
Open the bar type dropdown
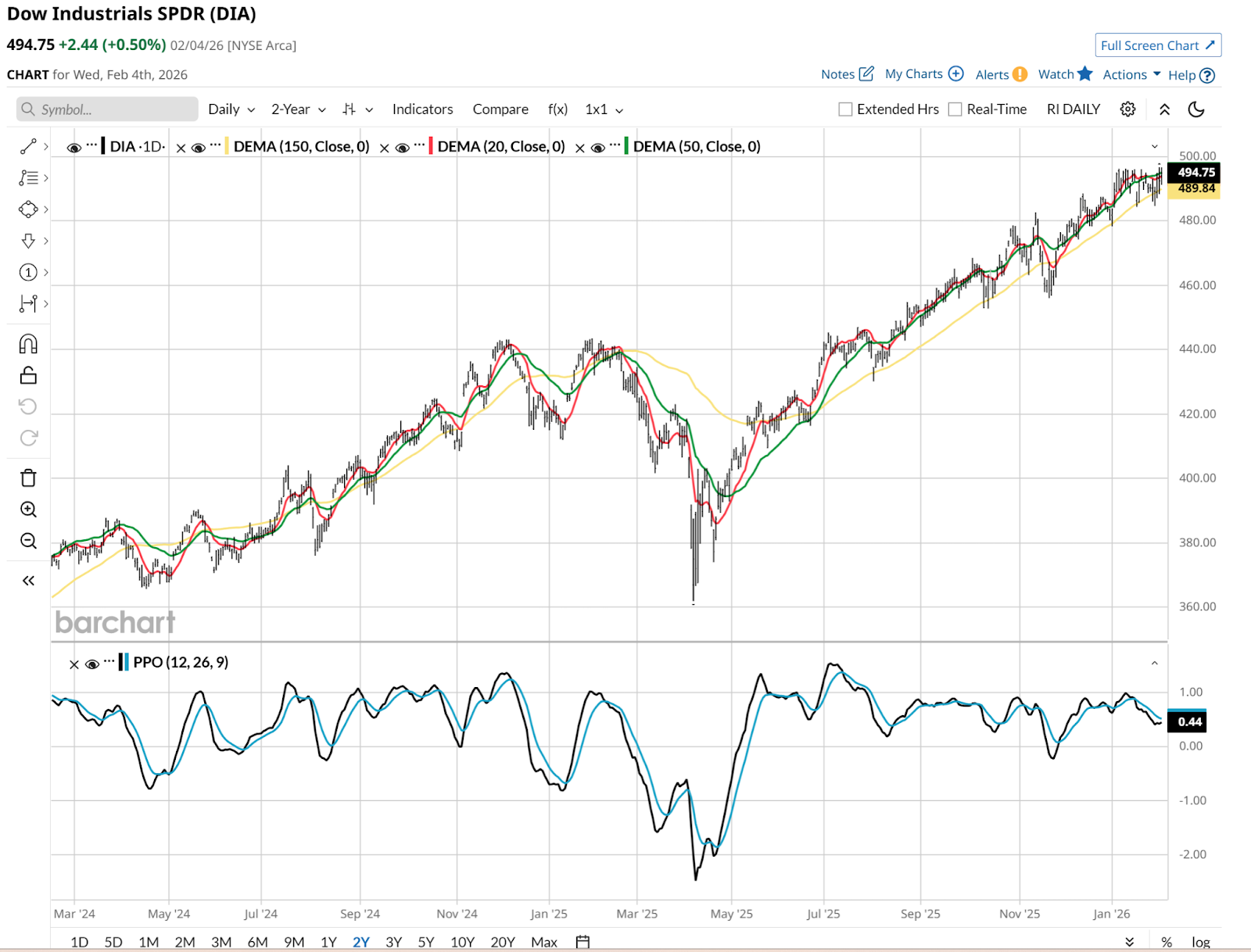[x=357, y=109]
